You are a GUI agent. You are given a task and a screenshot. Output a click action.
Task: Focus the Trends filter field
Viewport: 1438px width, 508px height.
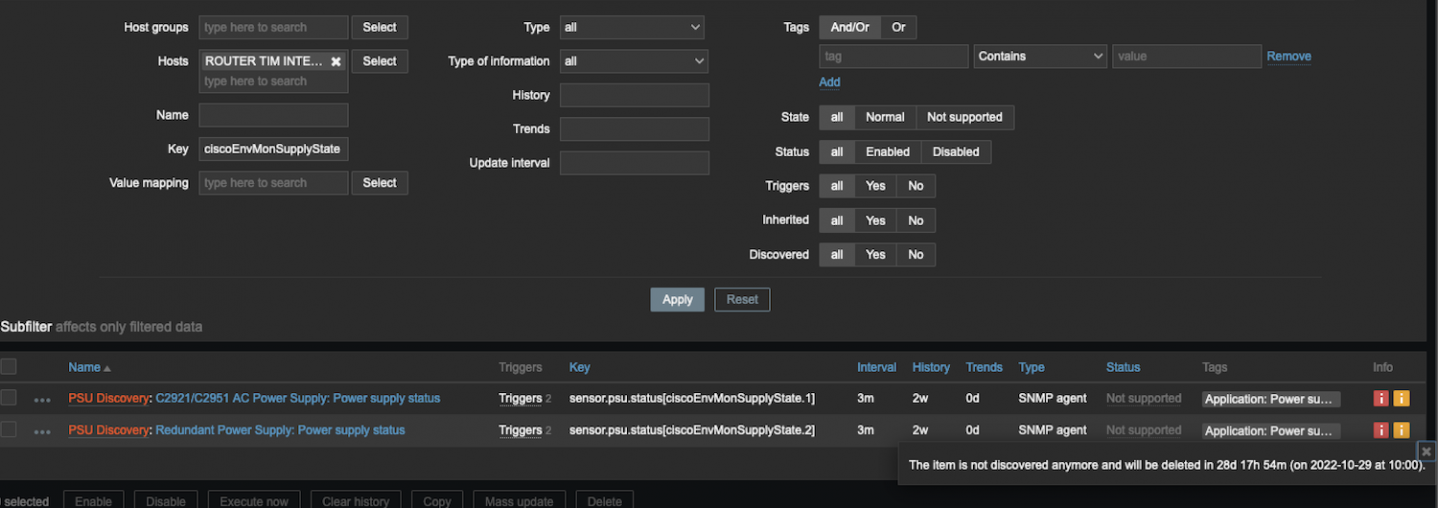(634, 129)
